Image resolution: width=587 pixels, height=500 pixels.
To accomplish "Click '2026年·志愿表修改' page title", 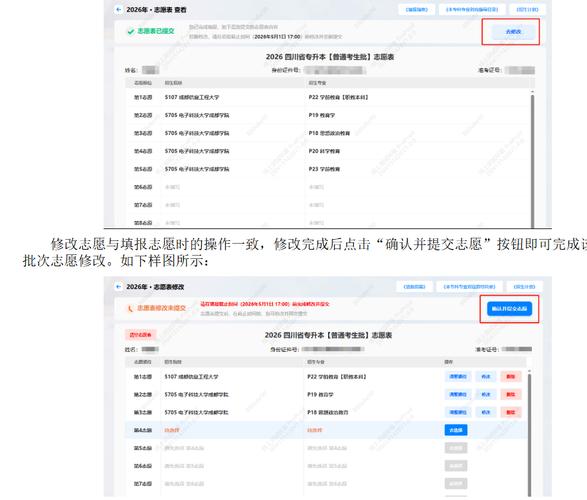I will click(x=155, y=287).
